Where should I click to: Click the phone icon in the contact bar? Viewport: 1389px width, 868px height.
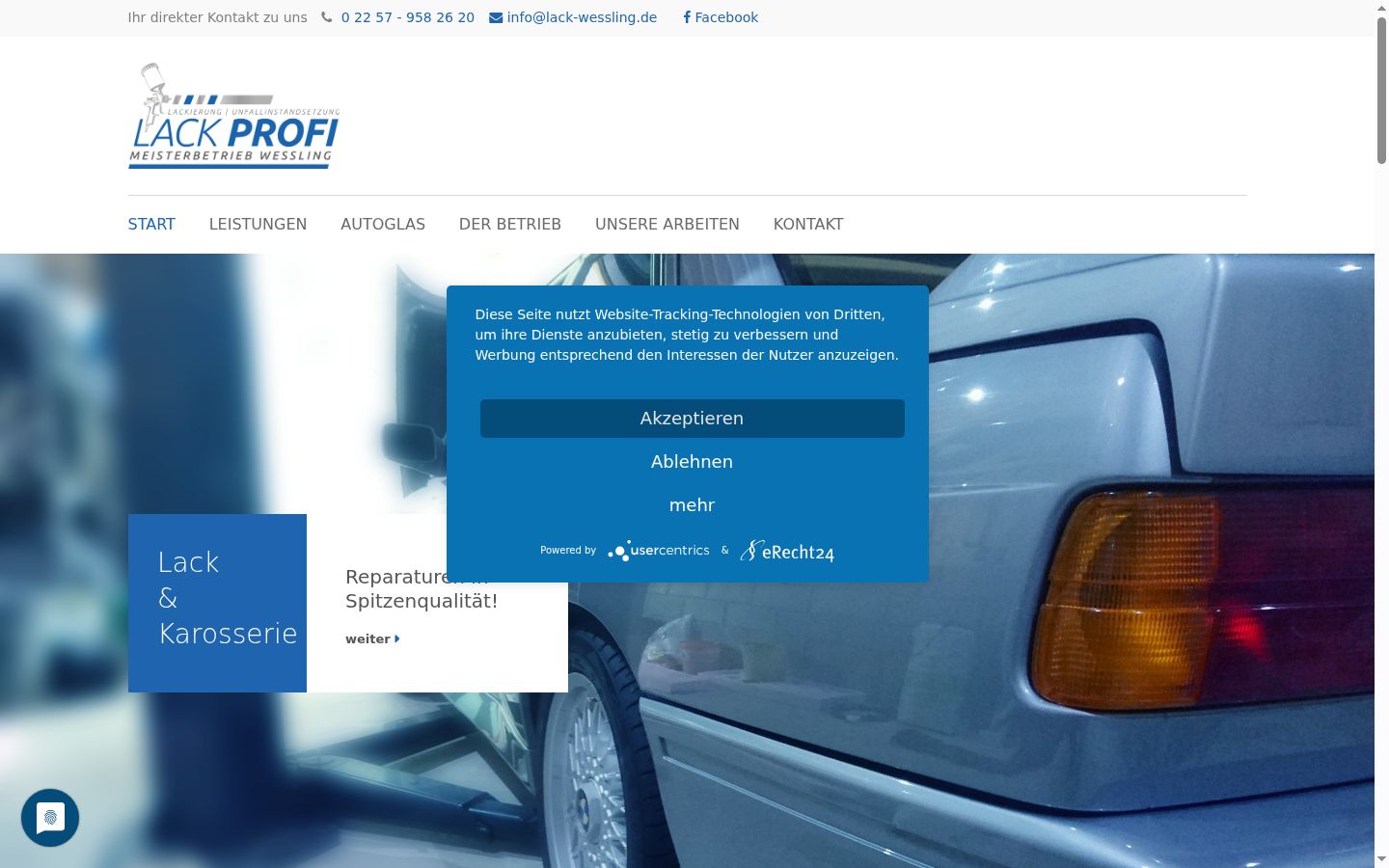click(327, 17)
